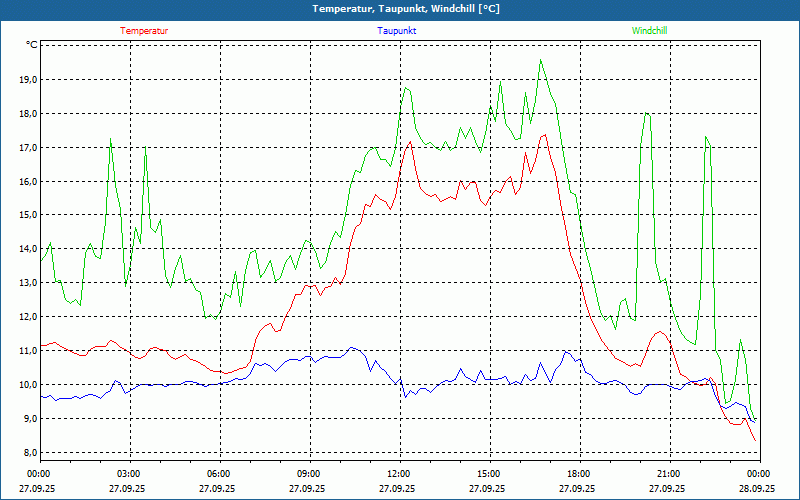Click the 8,0 y-axis tick label
Image resolution: width=800 pixels, height=500 pixels.
29,453
